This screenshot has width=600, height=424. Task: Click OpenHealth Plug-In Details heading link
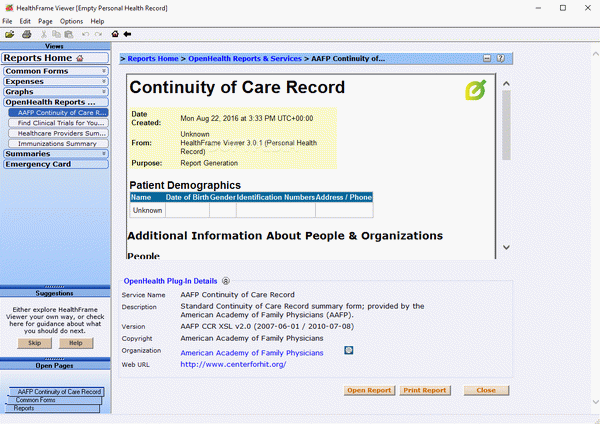170,281
